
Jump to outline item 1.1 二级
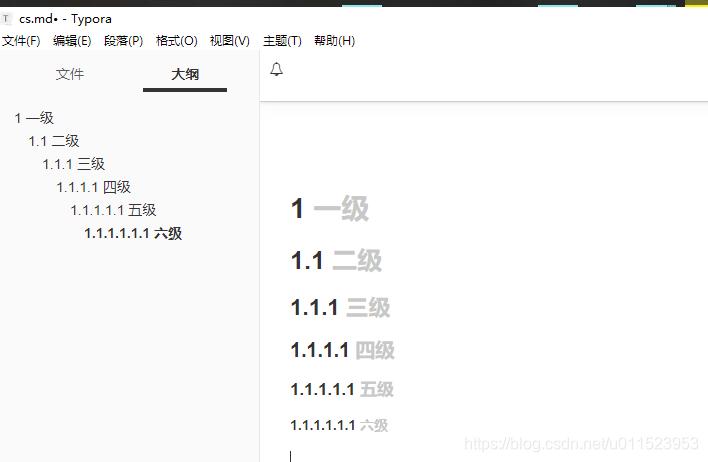coord(54,141)
